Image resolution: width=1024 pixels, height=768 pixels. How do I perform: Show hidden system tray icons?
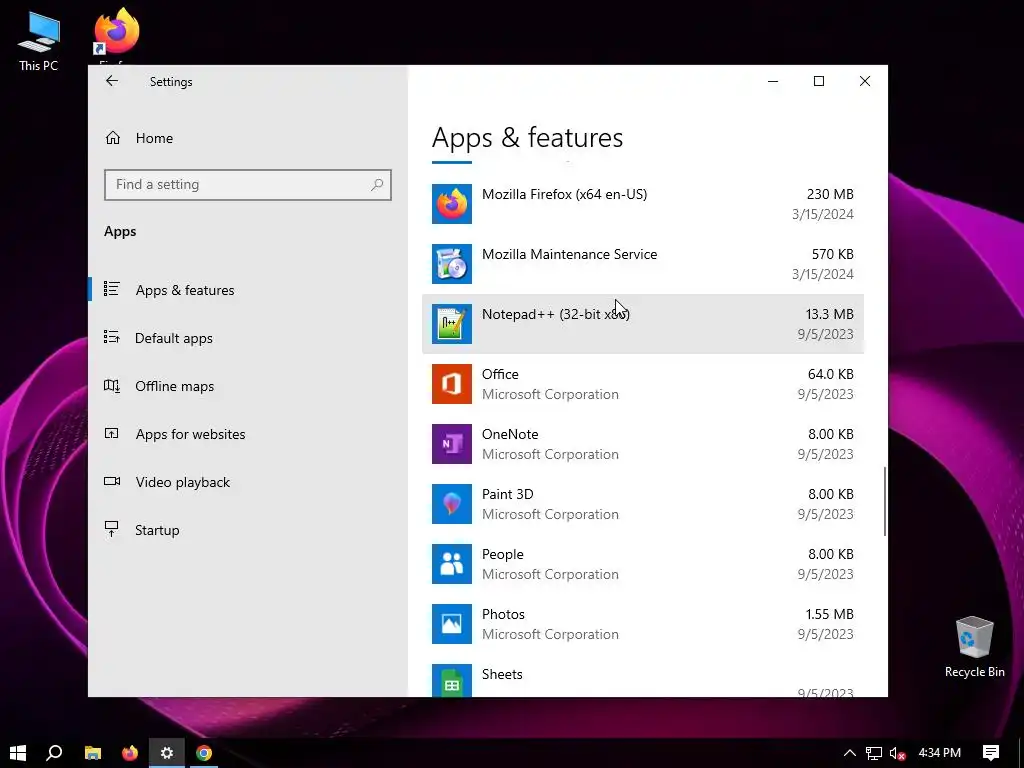(x=850, y=753)
